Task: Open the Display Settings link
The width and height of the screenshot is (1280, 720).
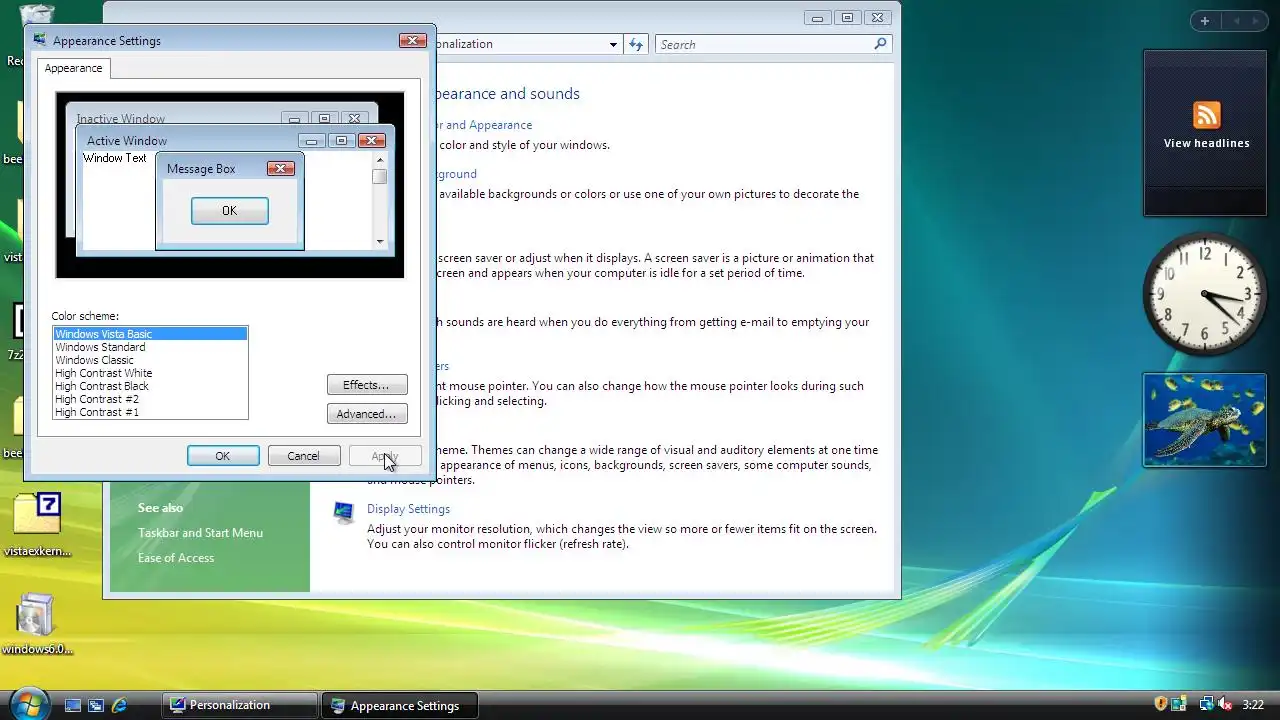Action: click(408, 509)
